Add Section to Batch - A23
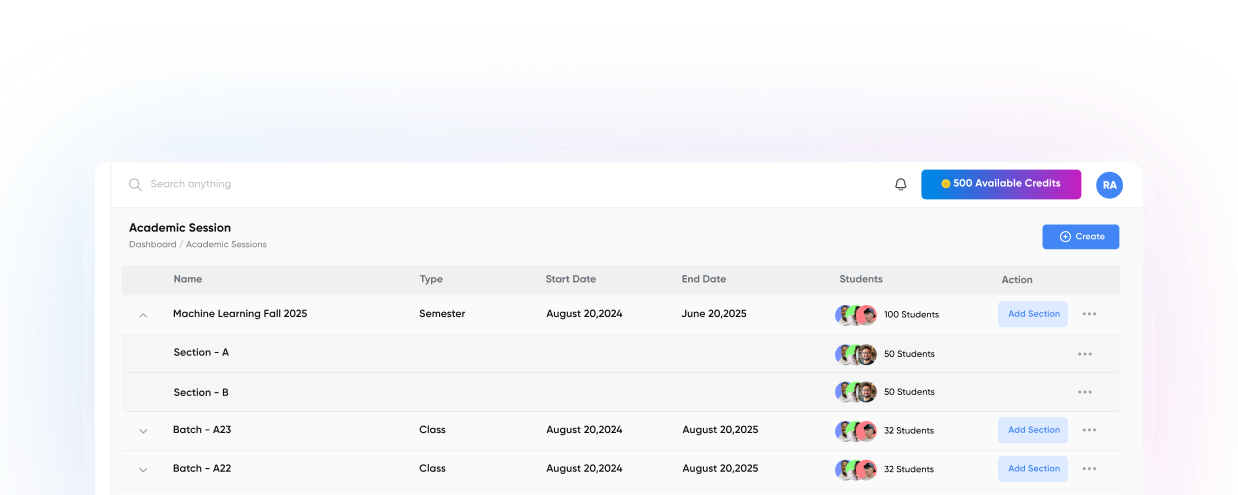 [1032, 430]
